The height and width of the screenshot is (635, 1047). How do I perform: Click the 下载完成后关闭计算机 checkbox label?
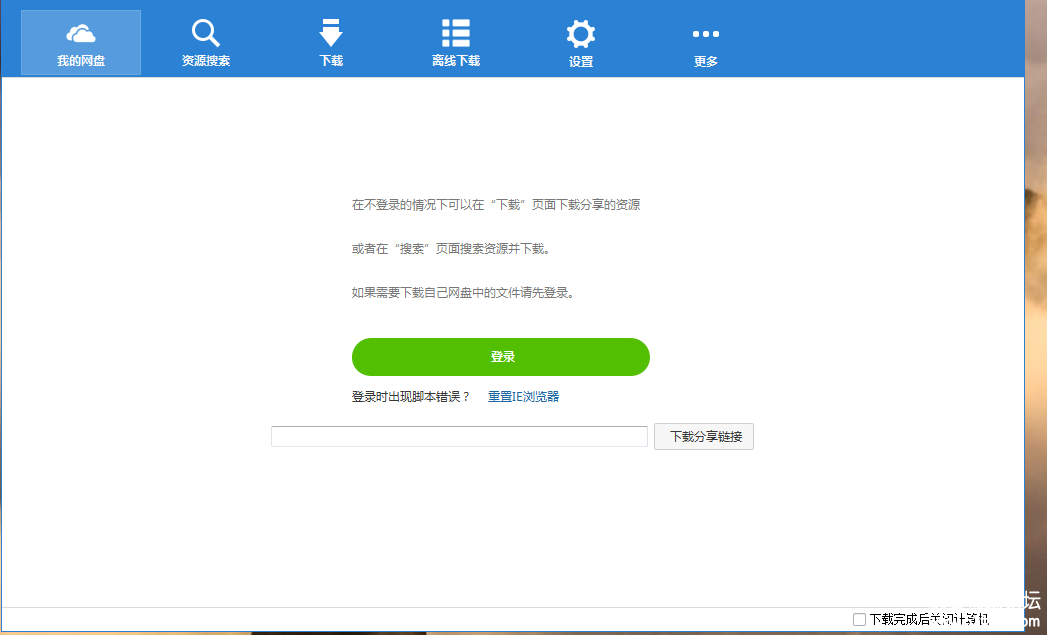click(x=928, y=619)
